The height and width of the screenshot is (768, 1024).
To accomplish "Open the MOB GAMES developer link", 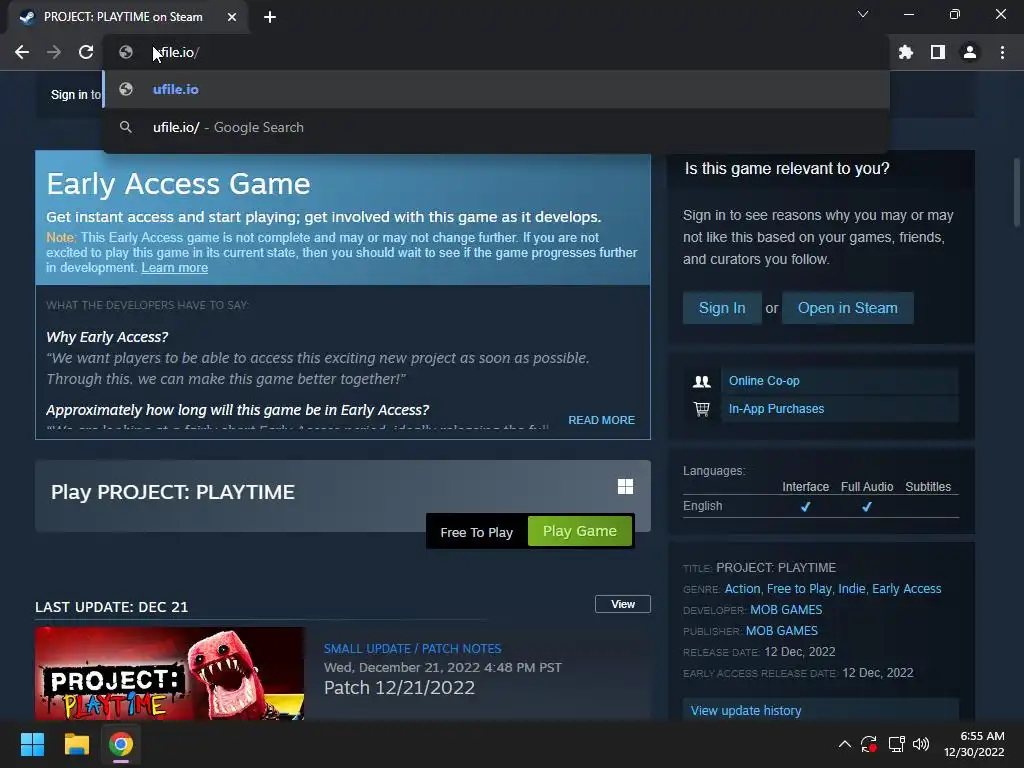I will [786, 609].
